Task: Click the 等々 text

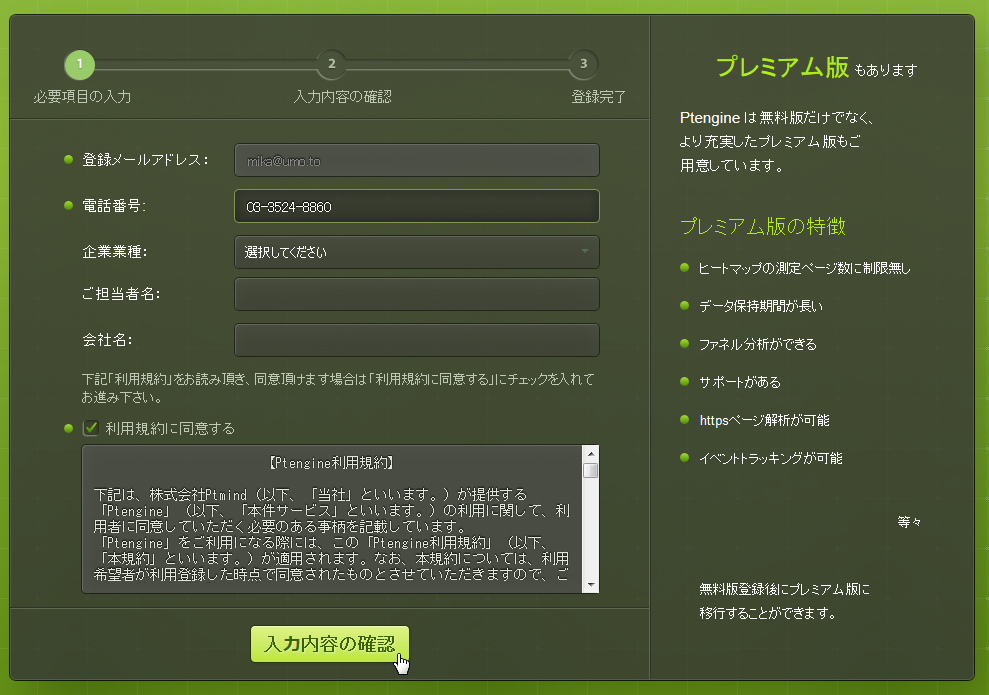Action: (x=910, y=522)
